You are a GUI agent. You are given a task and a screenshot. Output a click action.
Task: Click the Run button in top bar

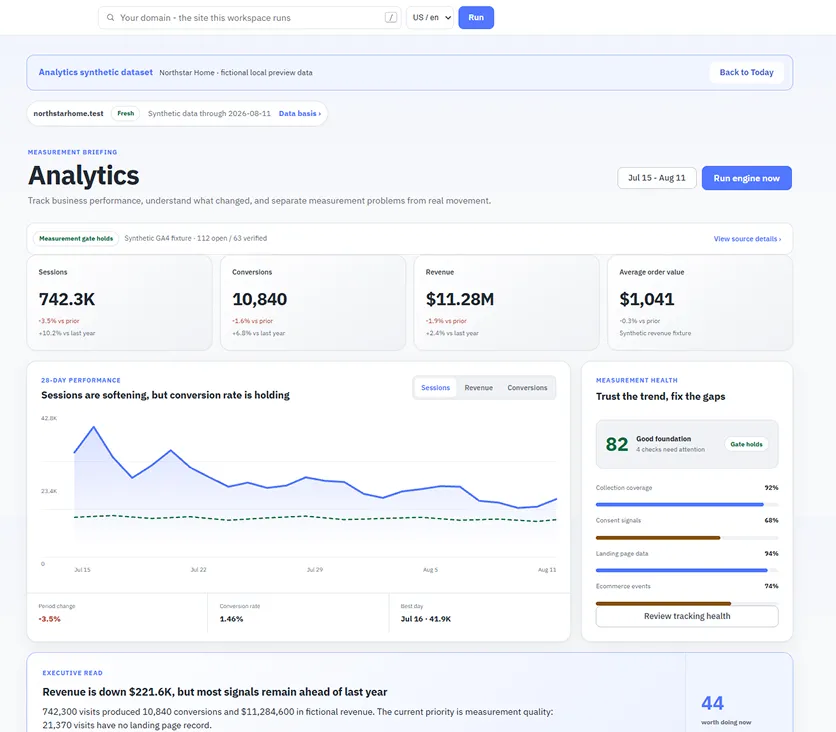click(x=476, y=18)
